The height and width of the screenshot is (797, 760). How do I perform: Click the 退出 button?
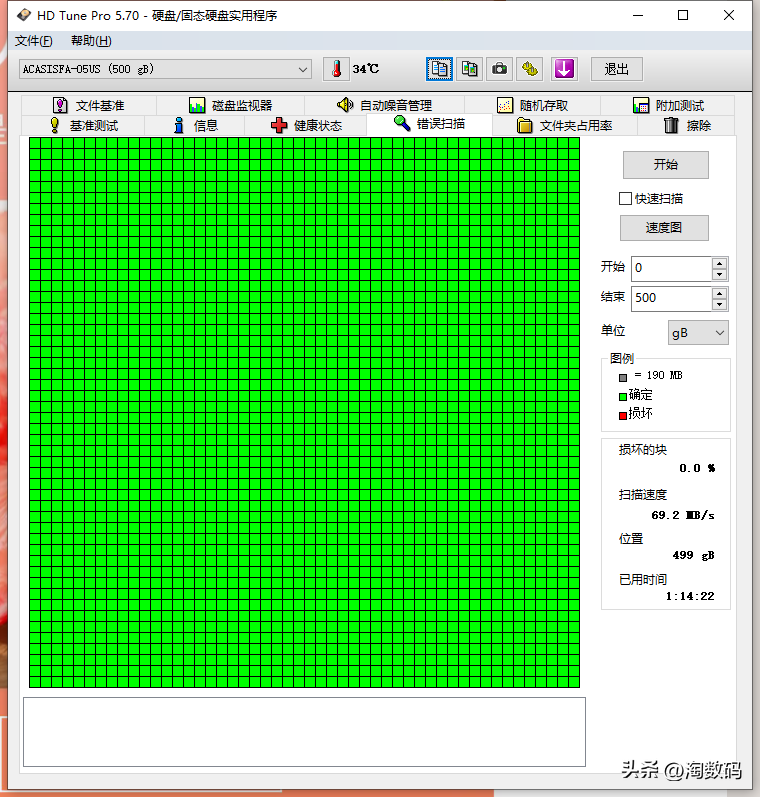click(617, 69)
